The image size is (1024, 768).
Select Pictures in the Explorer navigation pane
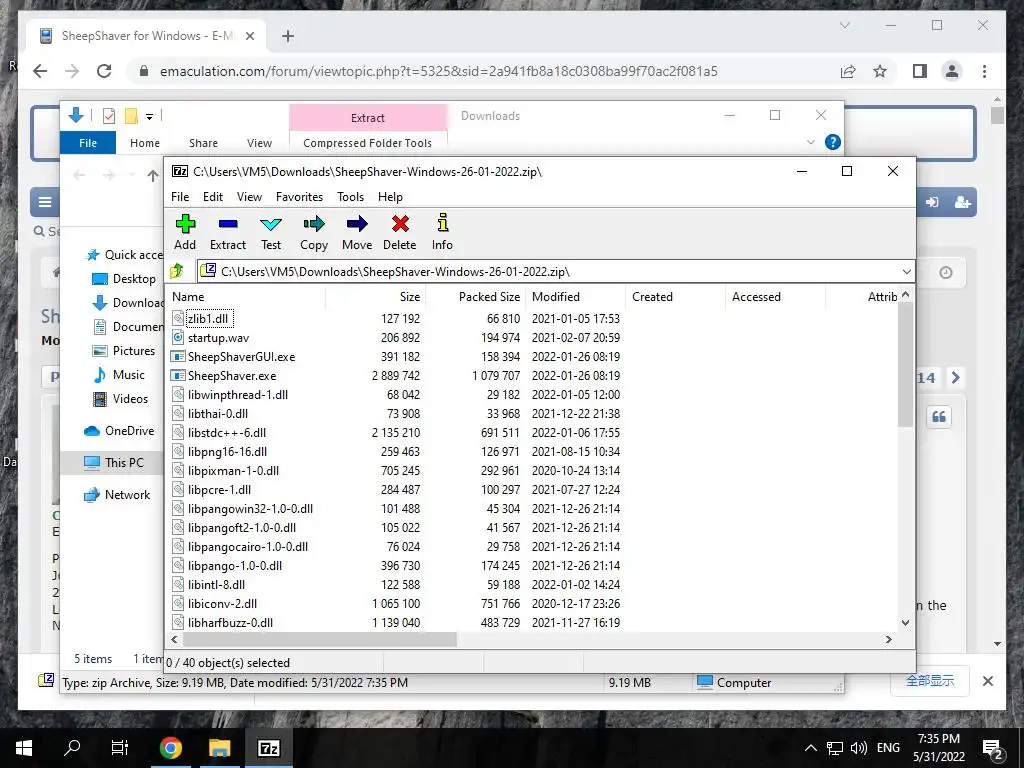click(124, 351)
